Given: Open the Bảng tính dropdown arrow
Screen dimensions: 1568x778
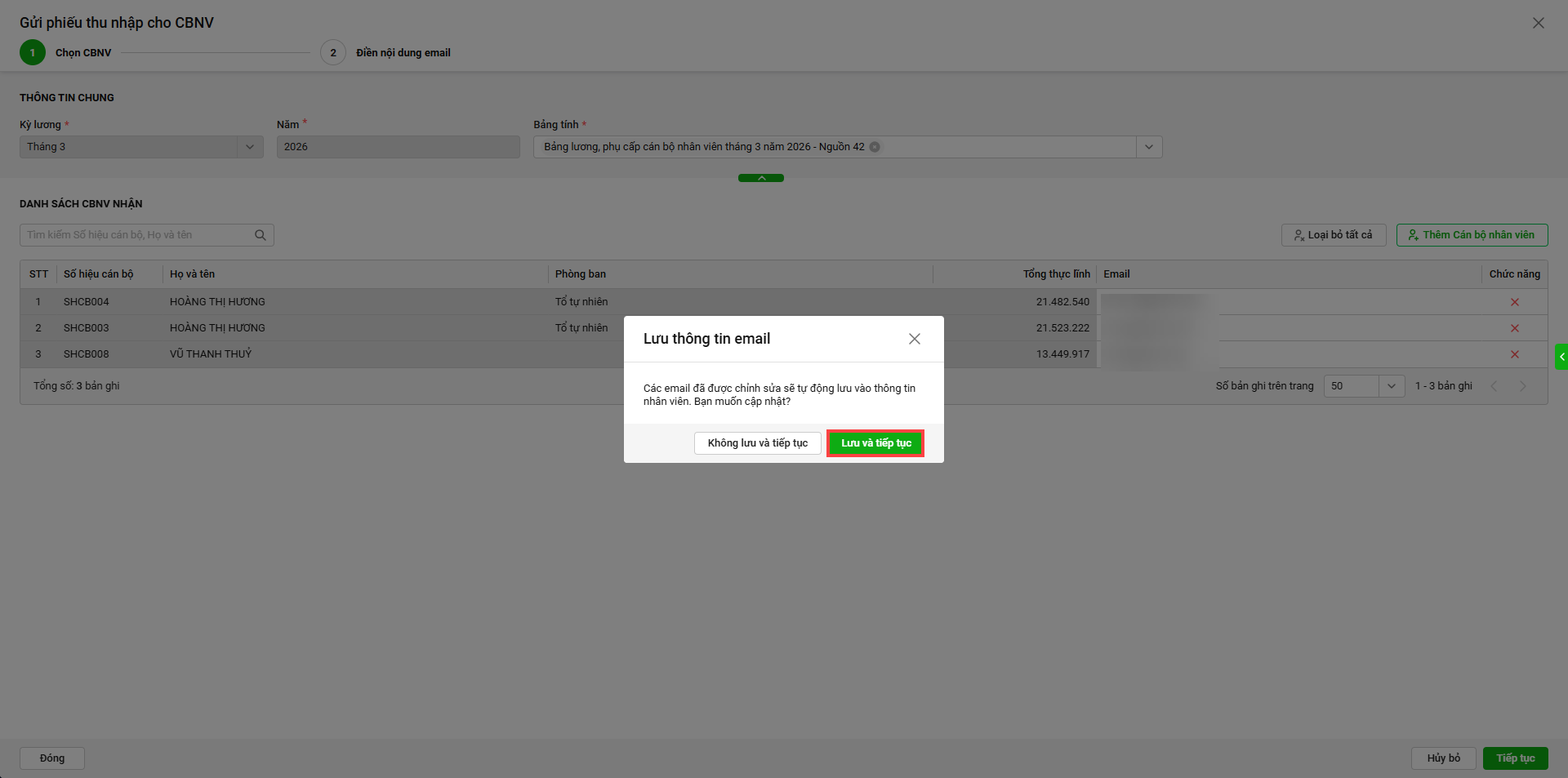Looking at the screenshot, I should pos(1148,147).
